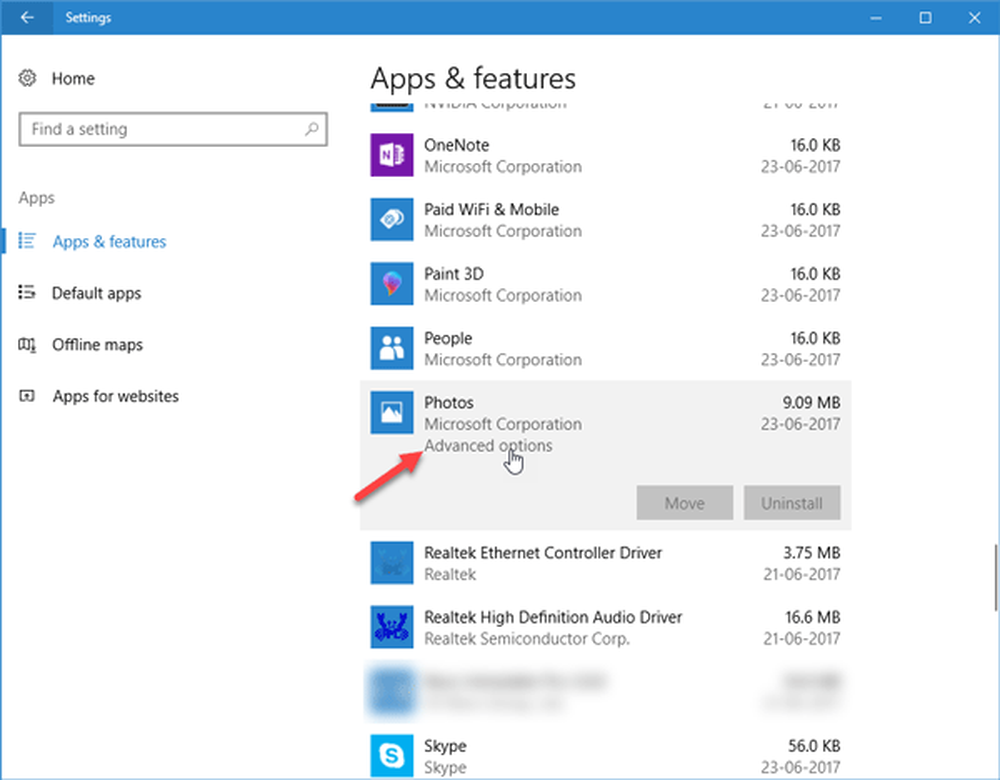Screen dimensions: 1000x780
Task: Click the Paint 3D app icon
Action: point(392,284)
